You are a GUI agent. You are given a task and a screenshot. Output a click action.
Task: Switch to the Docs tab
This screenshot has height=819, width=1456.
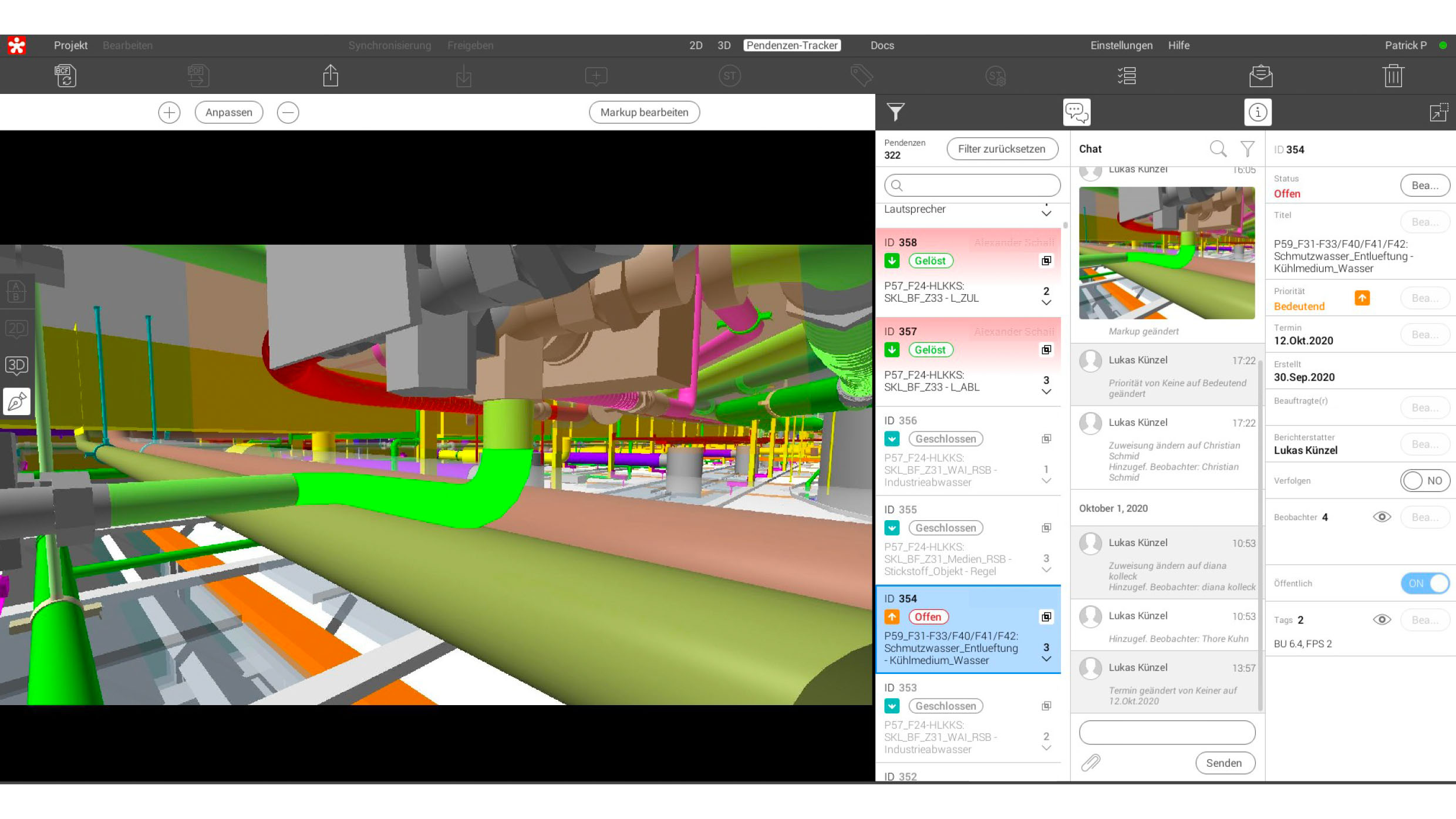(882, 45)
